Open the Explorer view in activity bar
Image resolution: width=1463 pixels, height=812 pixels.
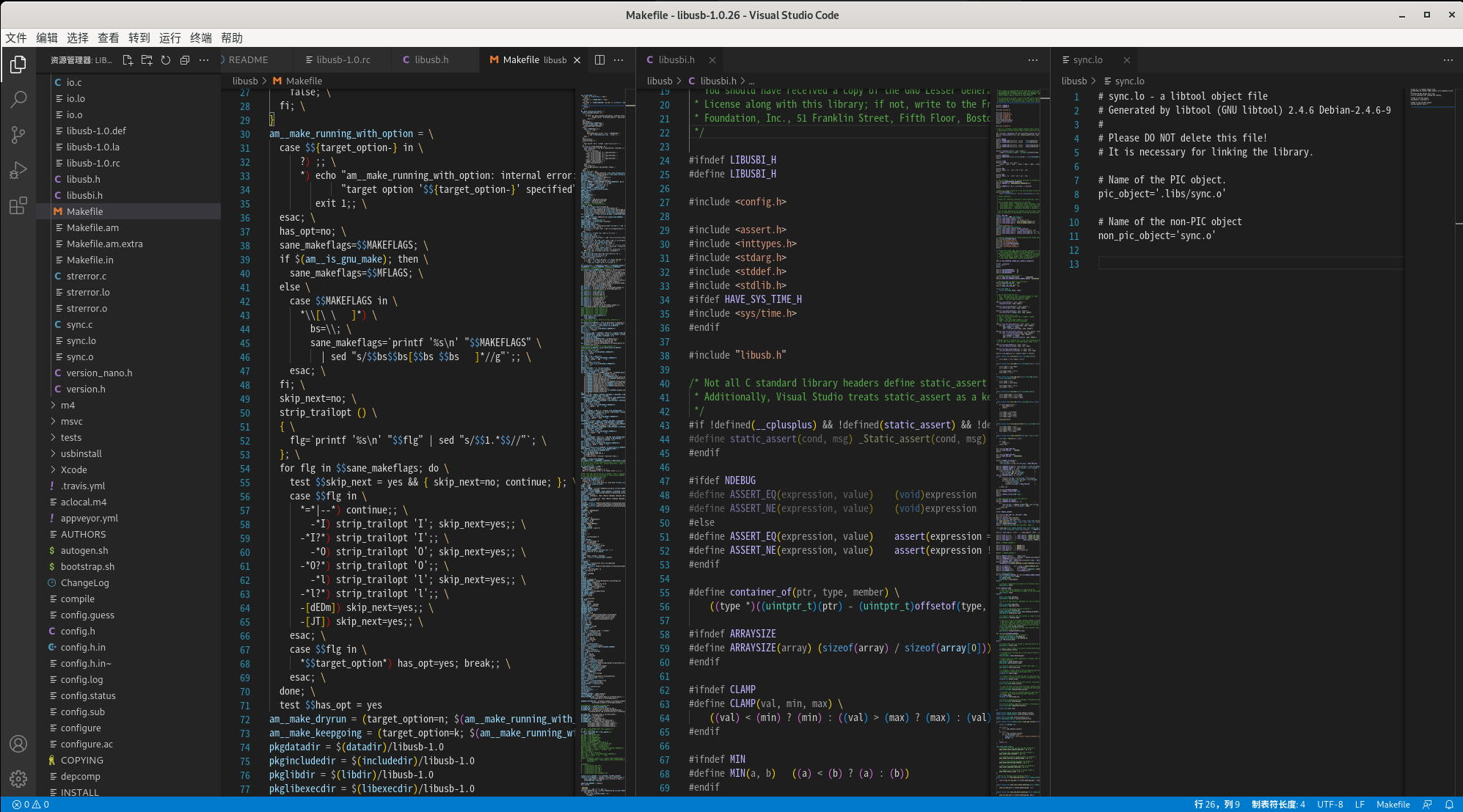tap(18, 65)
